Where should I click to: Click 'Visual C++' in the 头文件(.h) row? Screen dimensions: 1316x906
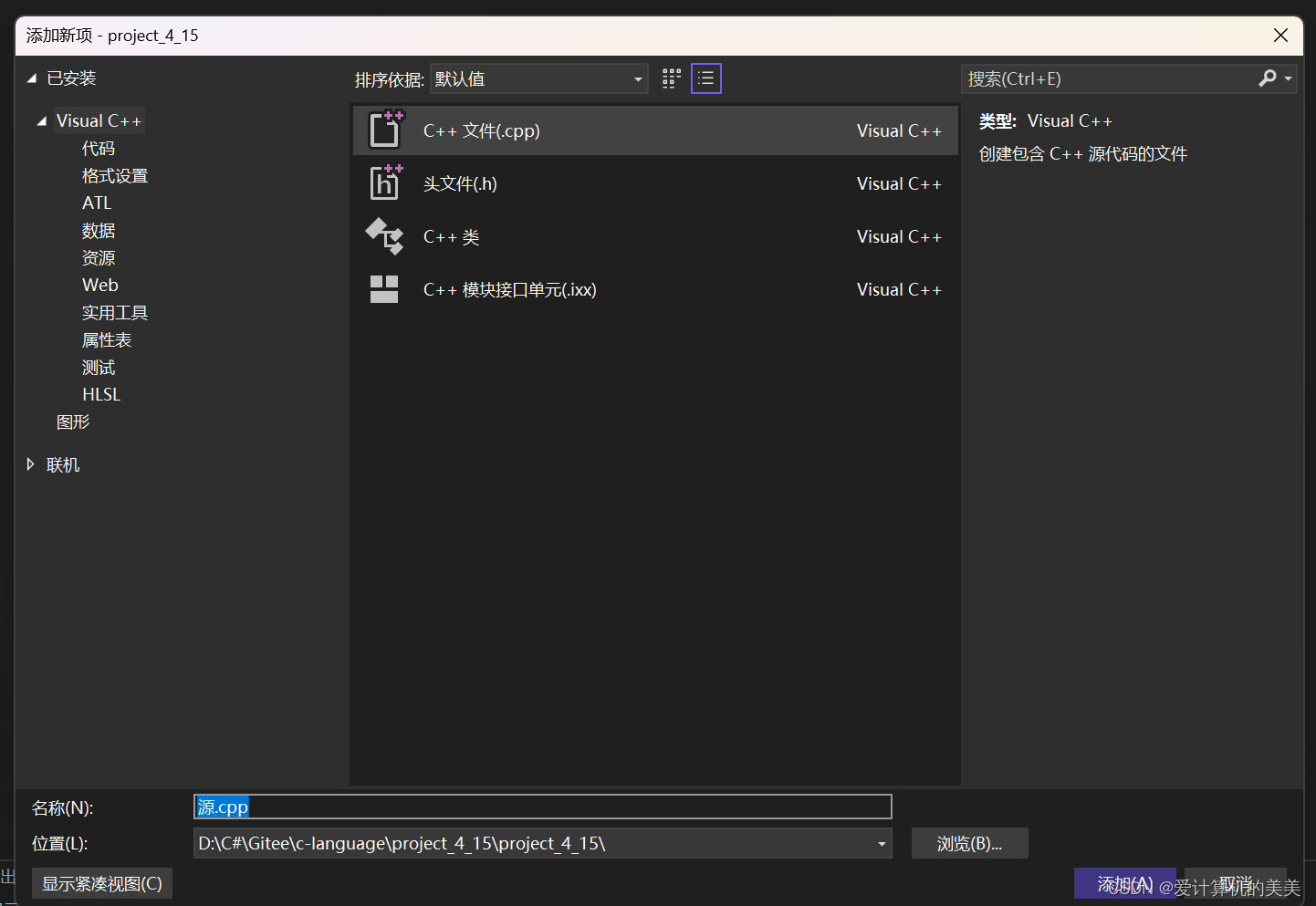(899, 183)
